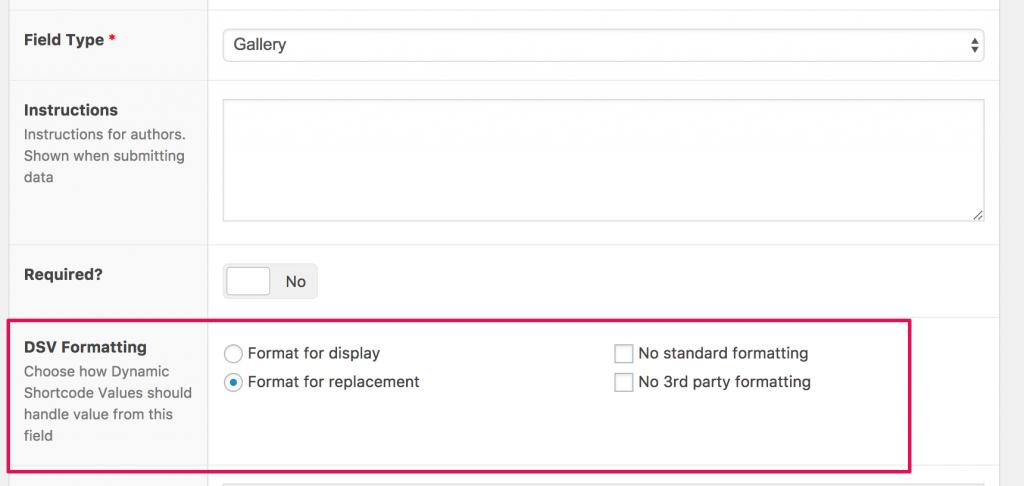Click the "Required?" heading label

click(x=63, y=274)
